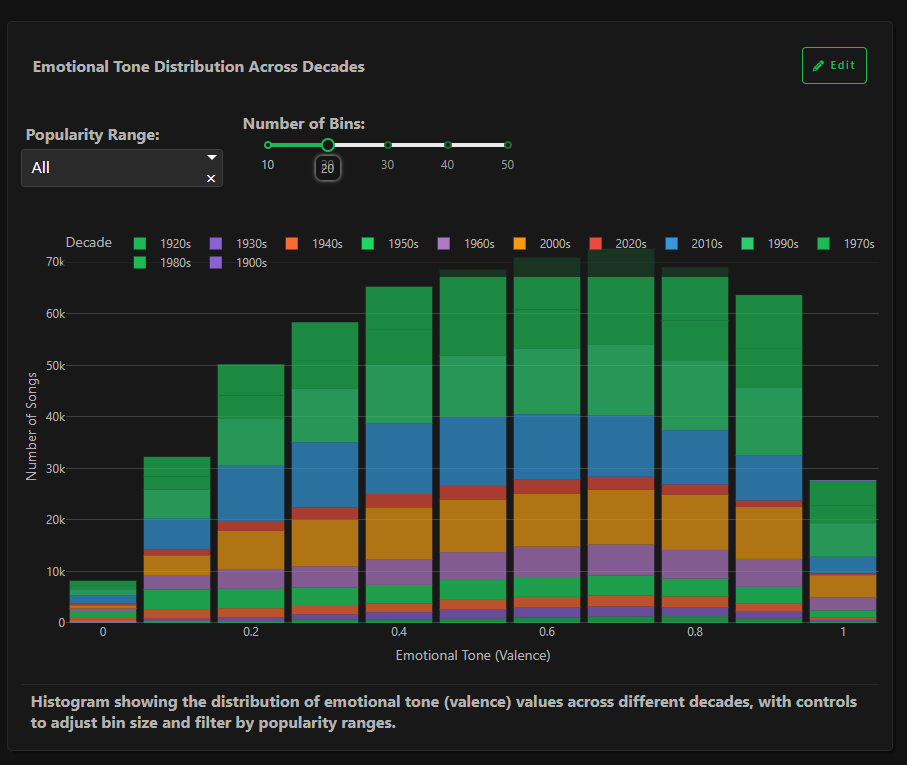Clear the Popularity Range selection with X

211,179
